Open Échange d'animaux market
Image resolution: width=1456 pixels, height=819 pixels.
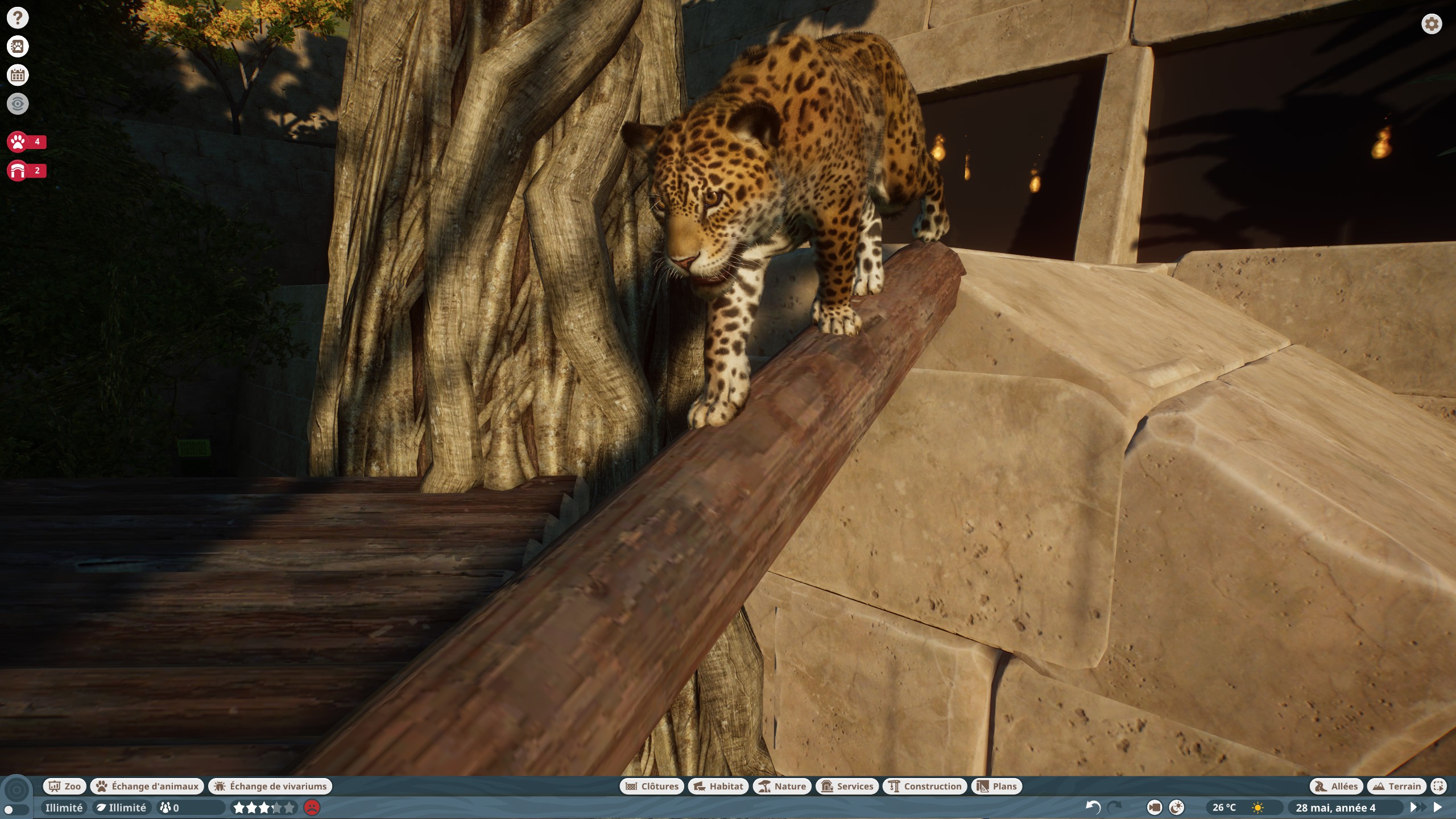coord(147,786)
